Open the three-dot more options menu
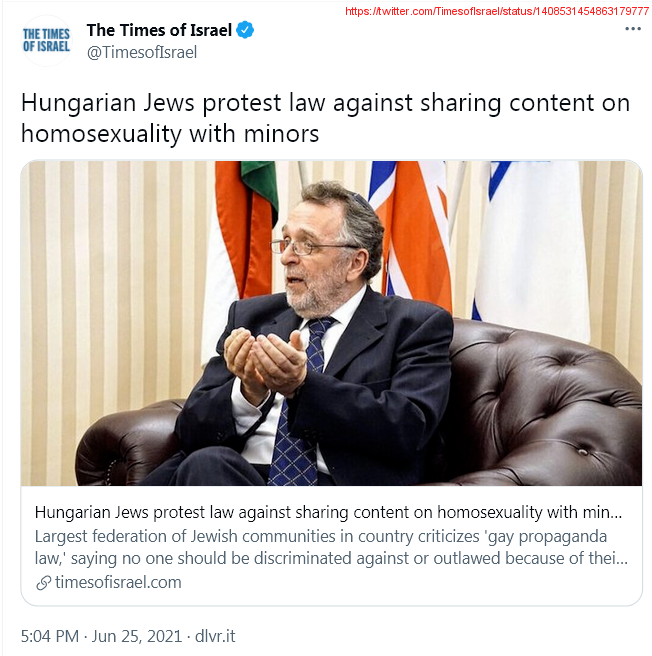The width and height of the screenshot is (652, 656). (633, 29)
